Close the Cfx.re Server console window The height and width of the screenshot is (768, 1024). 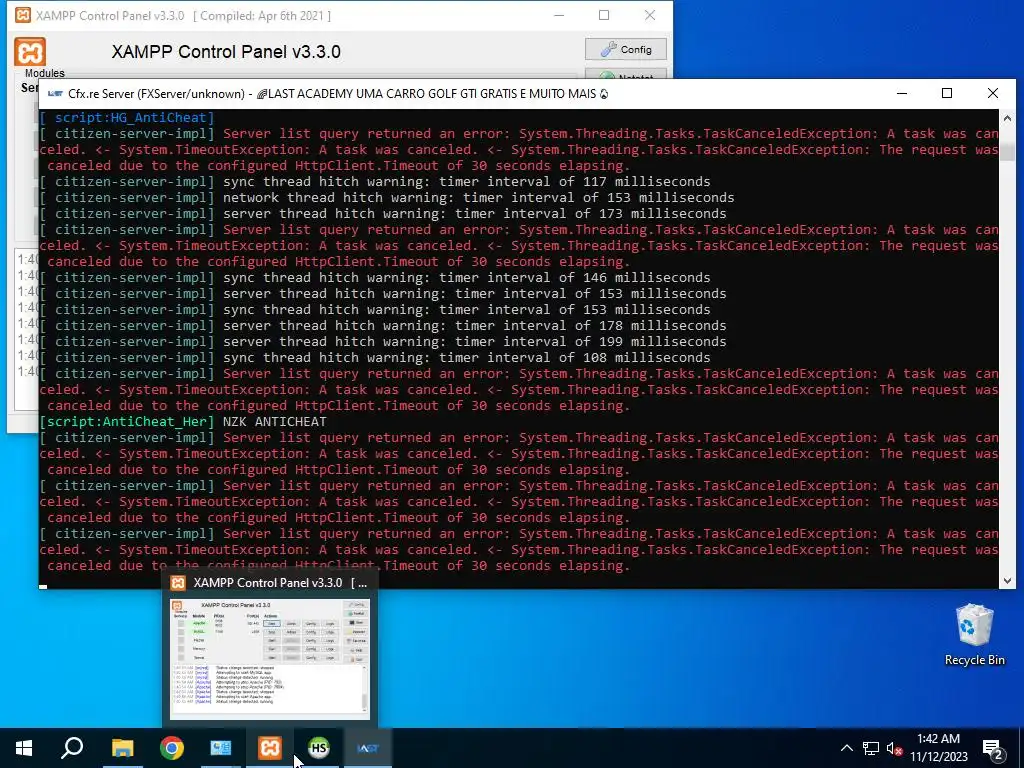tap(993, 93)
